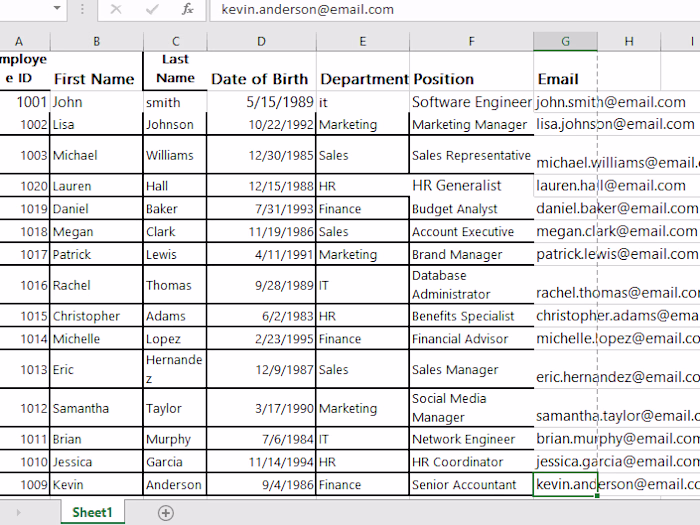700x525 pixels.
Task: Select the last name cell 'Lopez'
Action: click(x=175, y=338)
